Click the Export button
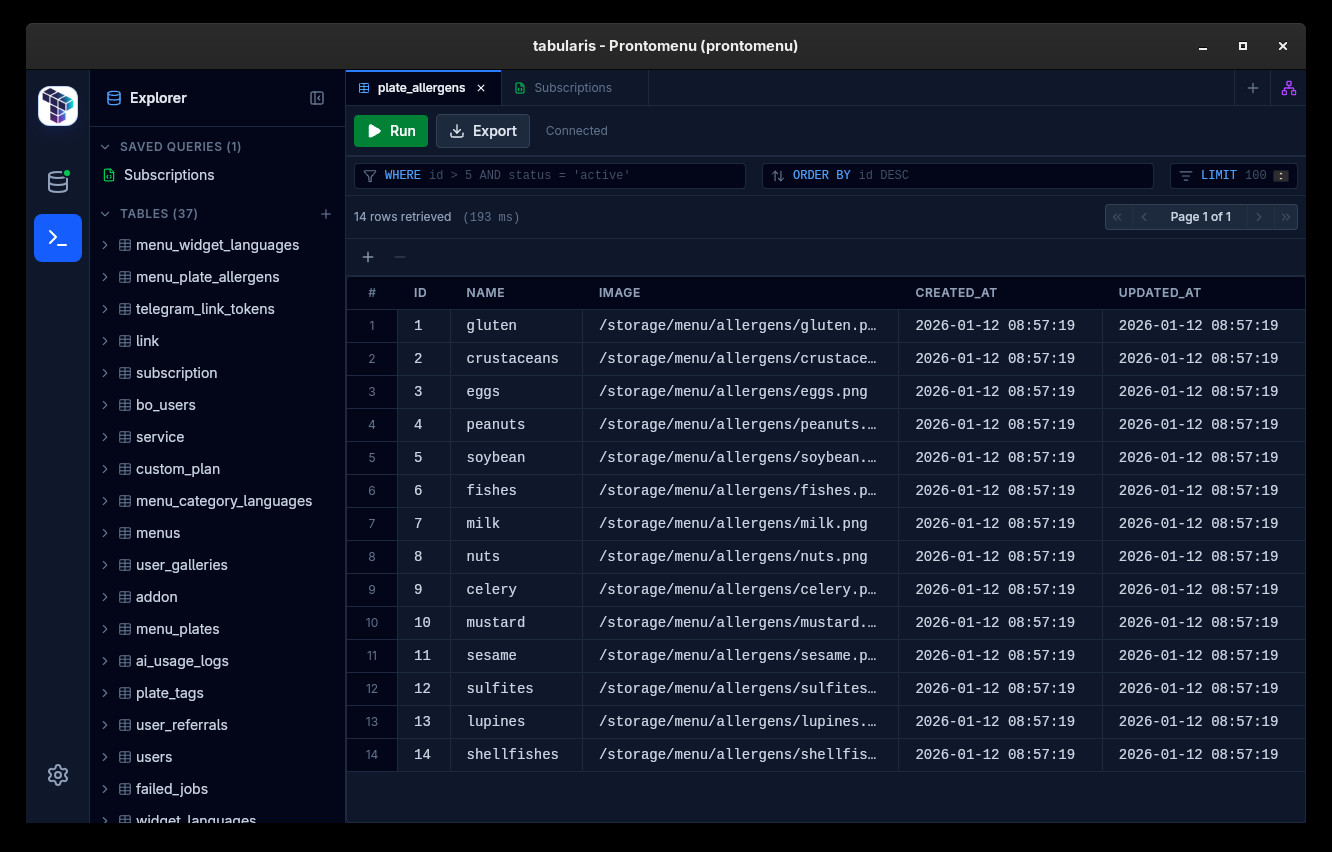 tap(483, 131)
